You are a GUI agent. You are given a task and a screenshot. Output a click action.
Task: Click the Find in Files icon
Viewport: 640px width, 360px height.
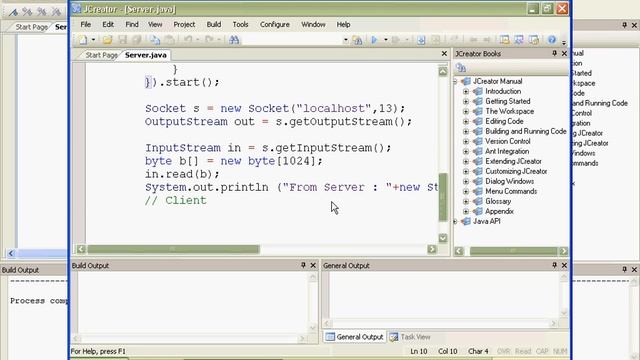[358, 40]
